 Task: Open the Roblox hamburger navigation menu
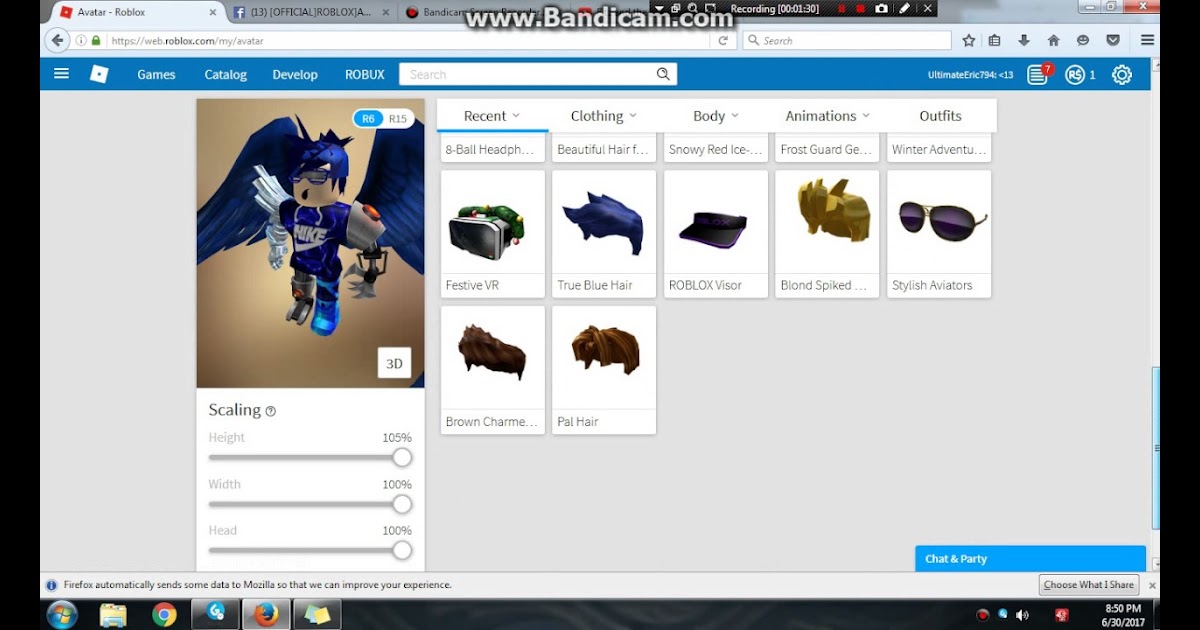click(x=61, y=74)
